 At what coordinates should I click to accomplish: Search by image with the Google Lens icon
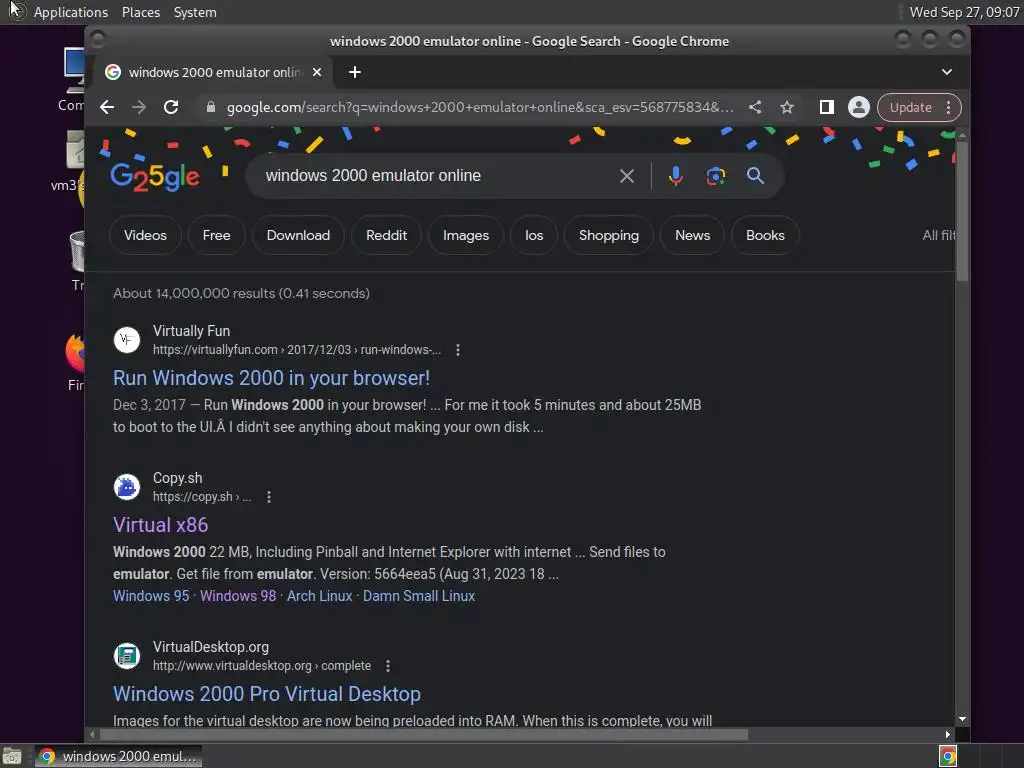pyautogui.click(x=716, y=176)
